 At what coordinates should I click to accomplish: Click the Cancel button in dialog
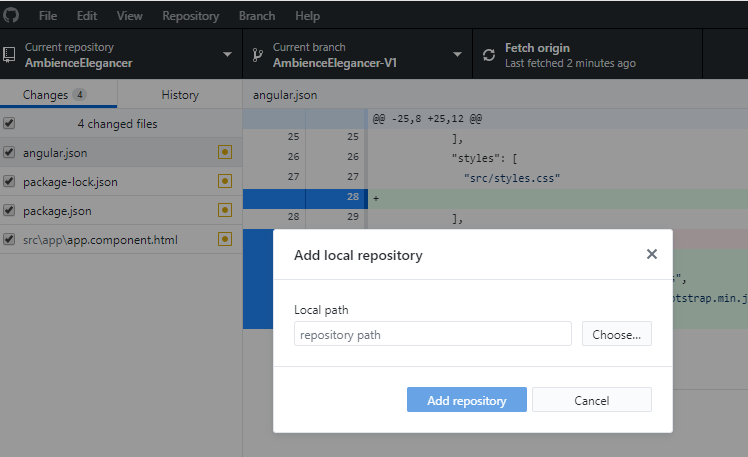592,400
